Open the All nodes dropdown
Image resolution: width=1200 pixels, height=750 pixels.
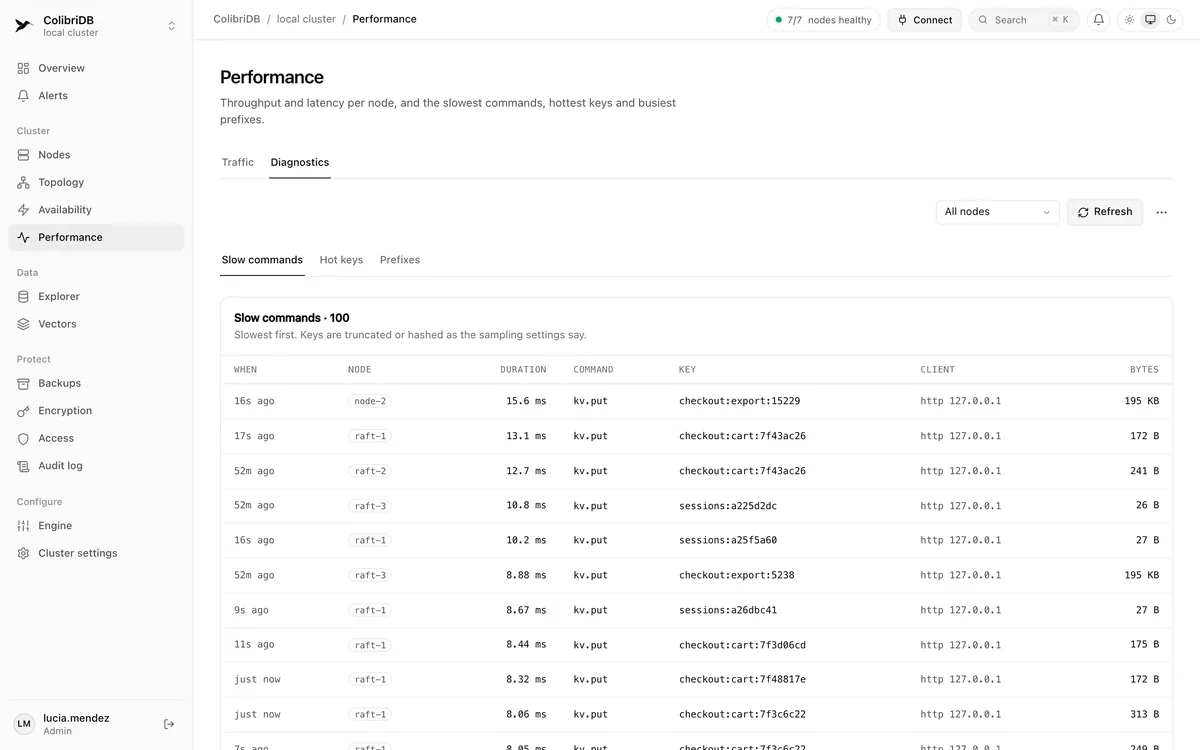pyautogui.click(x=997, y=212)
